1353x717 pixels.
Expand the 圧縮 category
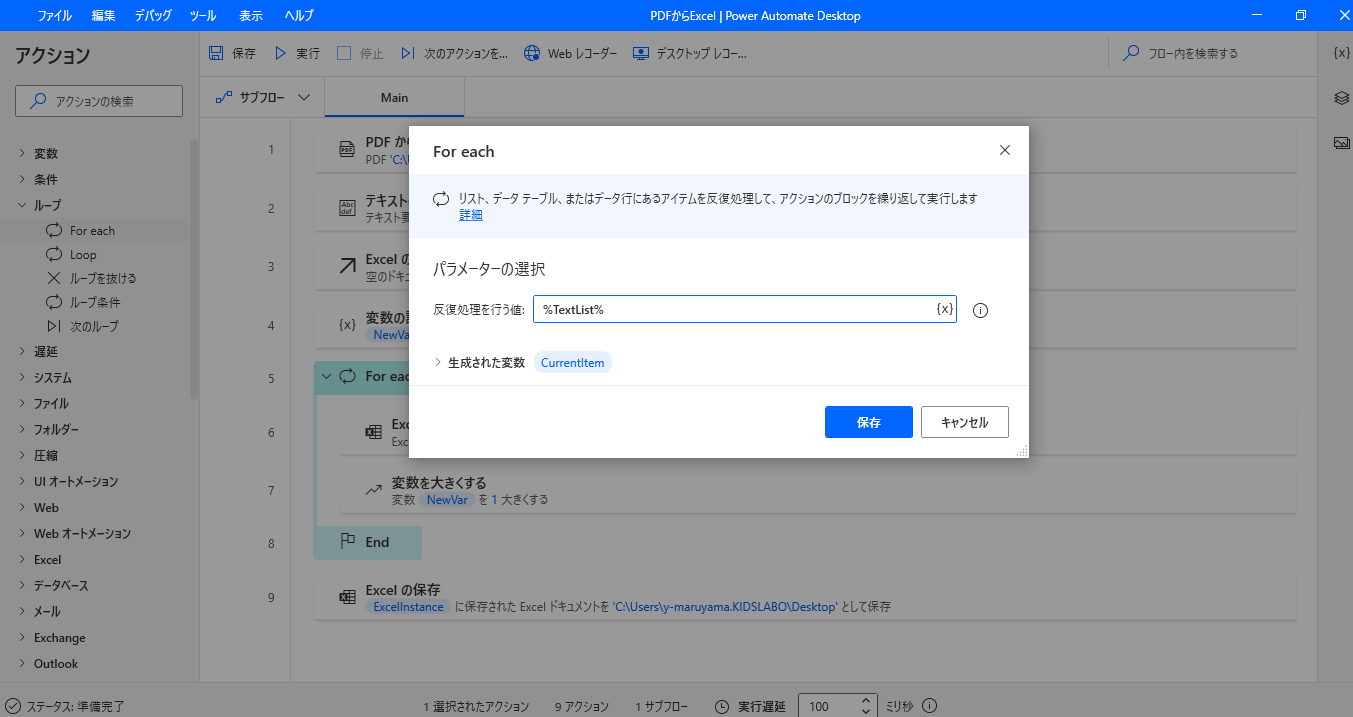[22, 455]
